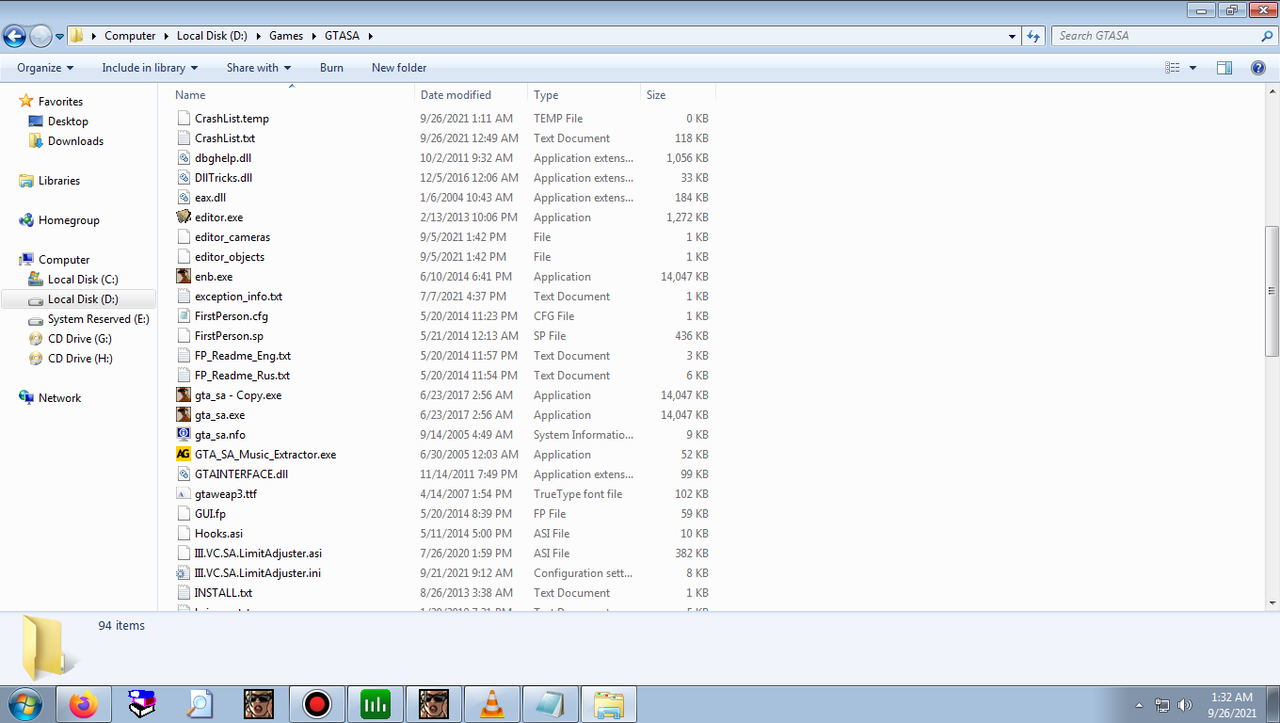Click the Homegroup icon in sidebar

click(26, 220)
